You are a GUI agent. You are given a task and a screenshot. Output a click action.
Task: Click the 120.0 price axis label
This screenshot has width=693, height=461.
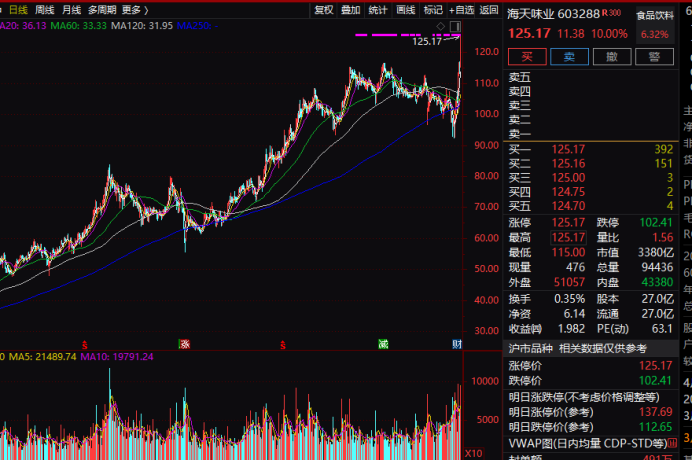[486, 52]
